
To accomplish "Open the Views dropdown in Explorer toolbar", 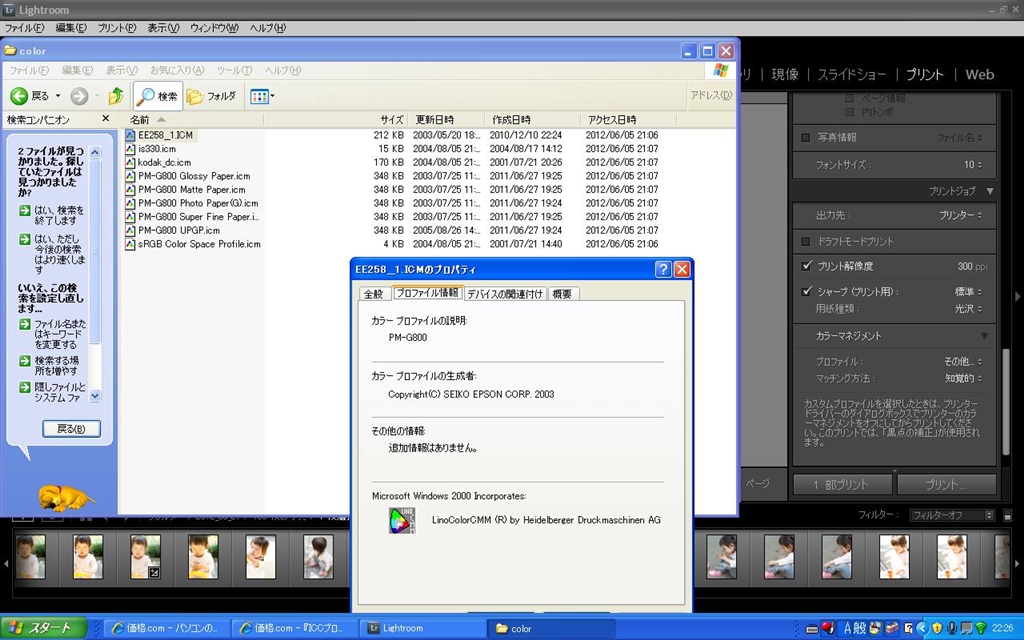I will click(262, 96).
